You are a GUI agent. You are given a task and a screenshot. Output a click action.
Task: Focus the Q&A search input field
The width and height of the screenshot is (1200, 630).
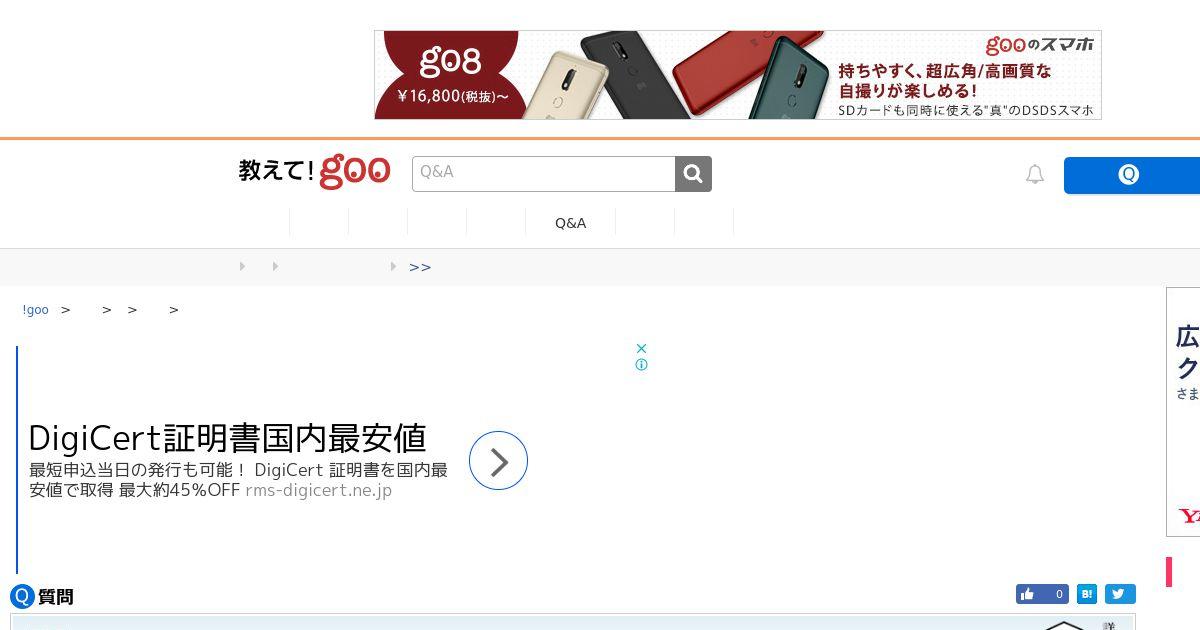[x=544, y=174]
